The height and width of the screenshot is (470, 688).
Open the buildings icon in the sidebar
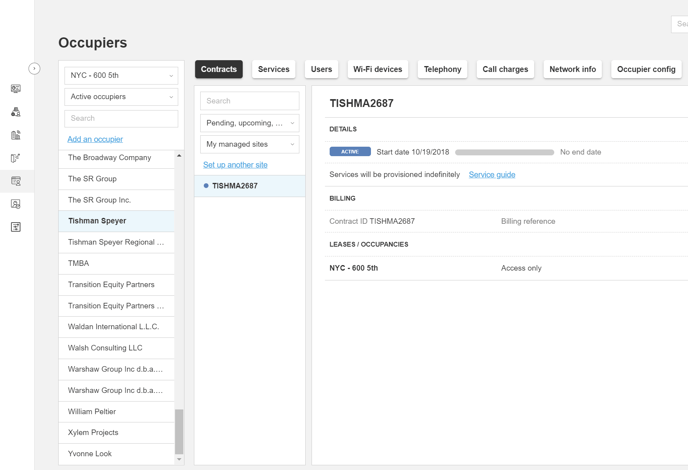click(16, 135)
